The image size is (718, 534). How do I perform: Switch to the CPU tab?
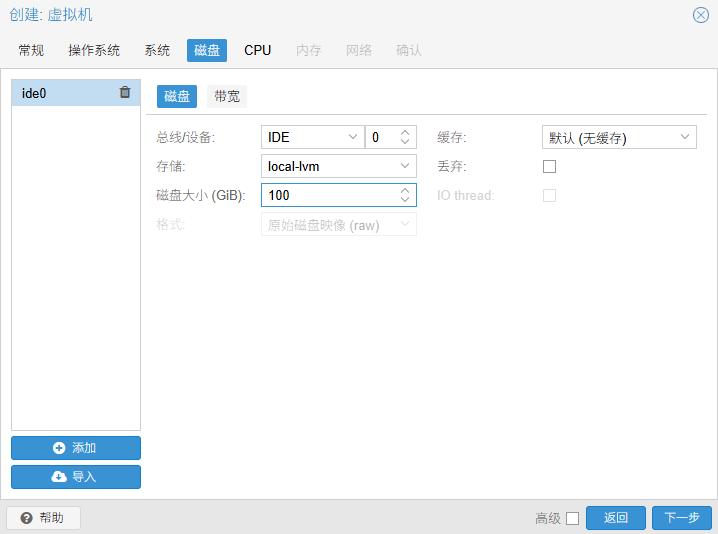click(257, 50)
